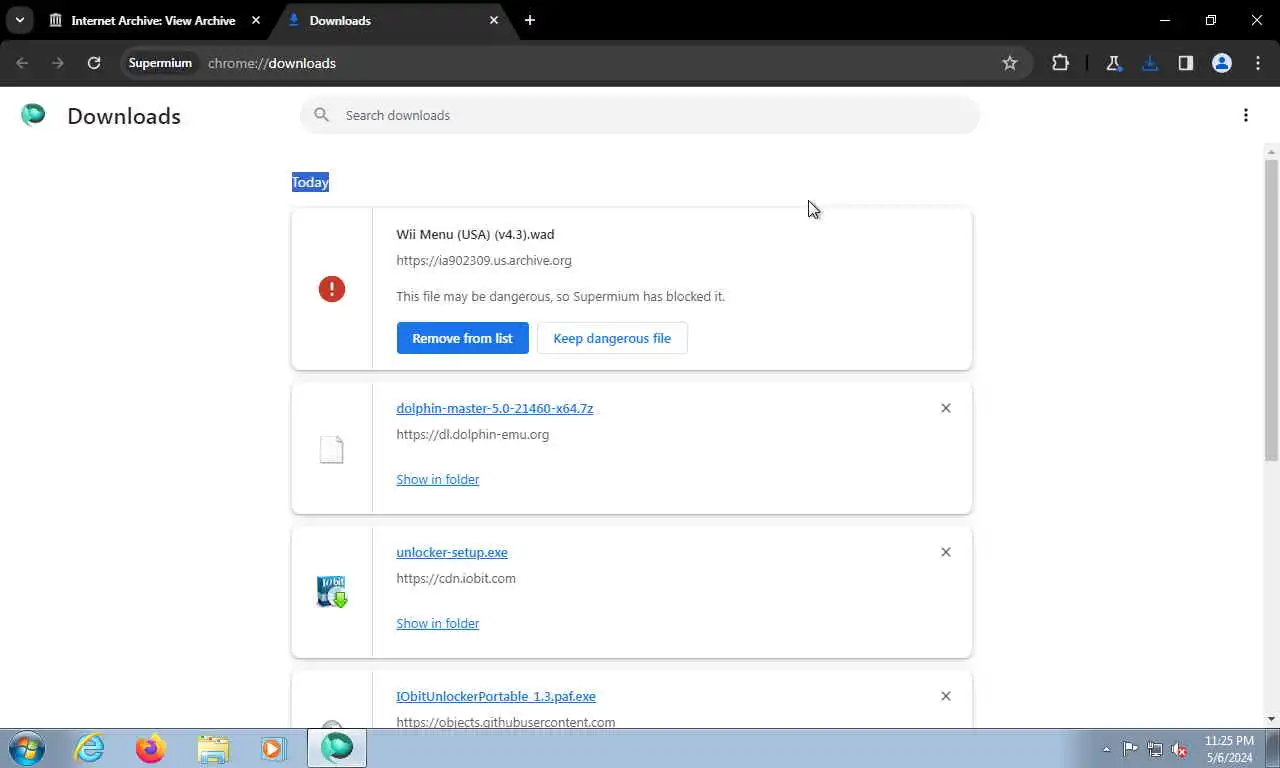Open the IObitUnlockerPortable_1.3.paf.exe link

coord(496,696)
